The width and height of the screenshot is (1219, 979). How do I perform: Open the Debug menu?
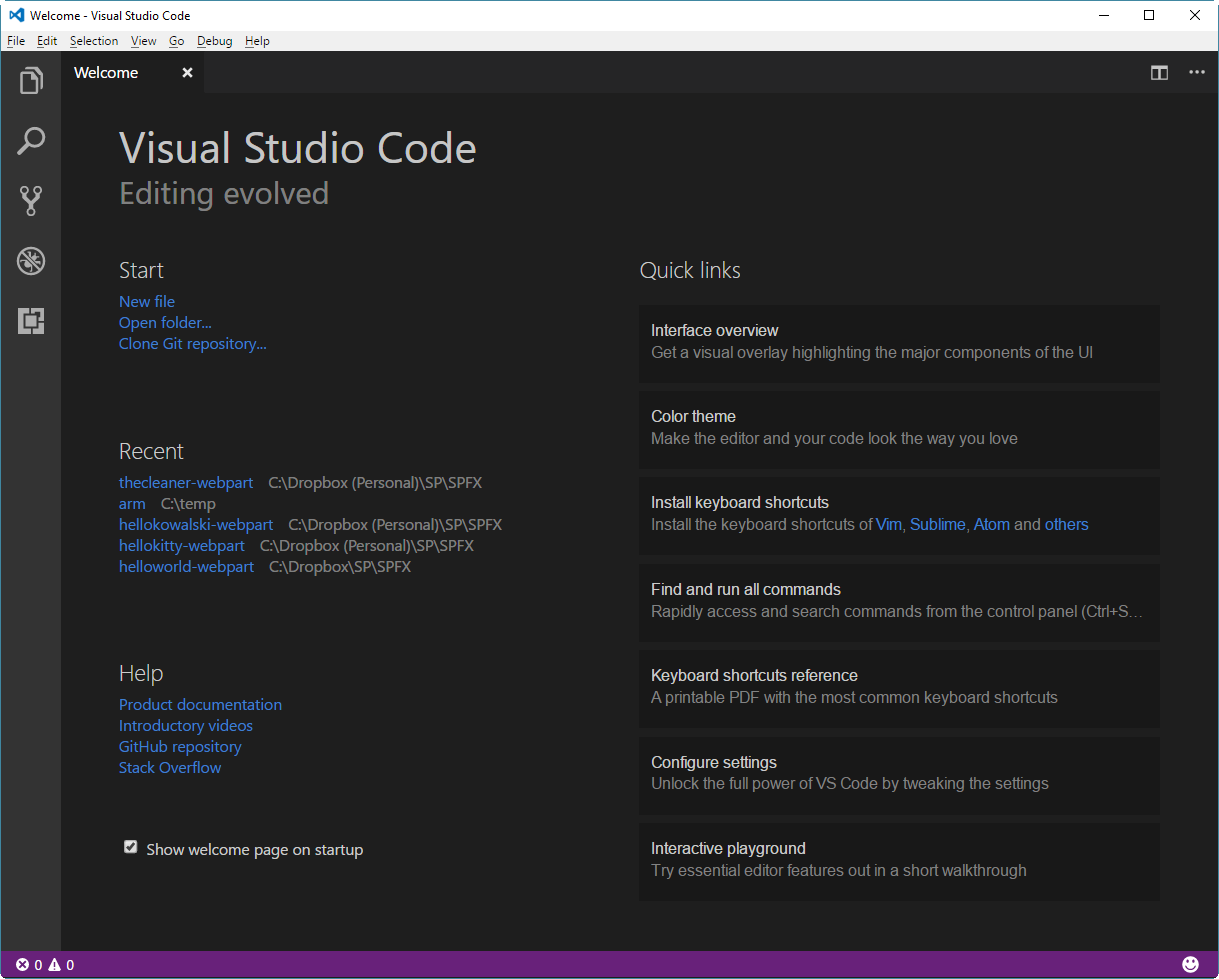[x=214, y=41]
